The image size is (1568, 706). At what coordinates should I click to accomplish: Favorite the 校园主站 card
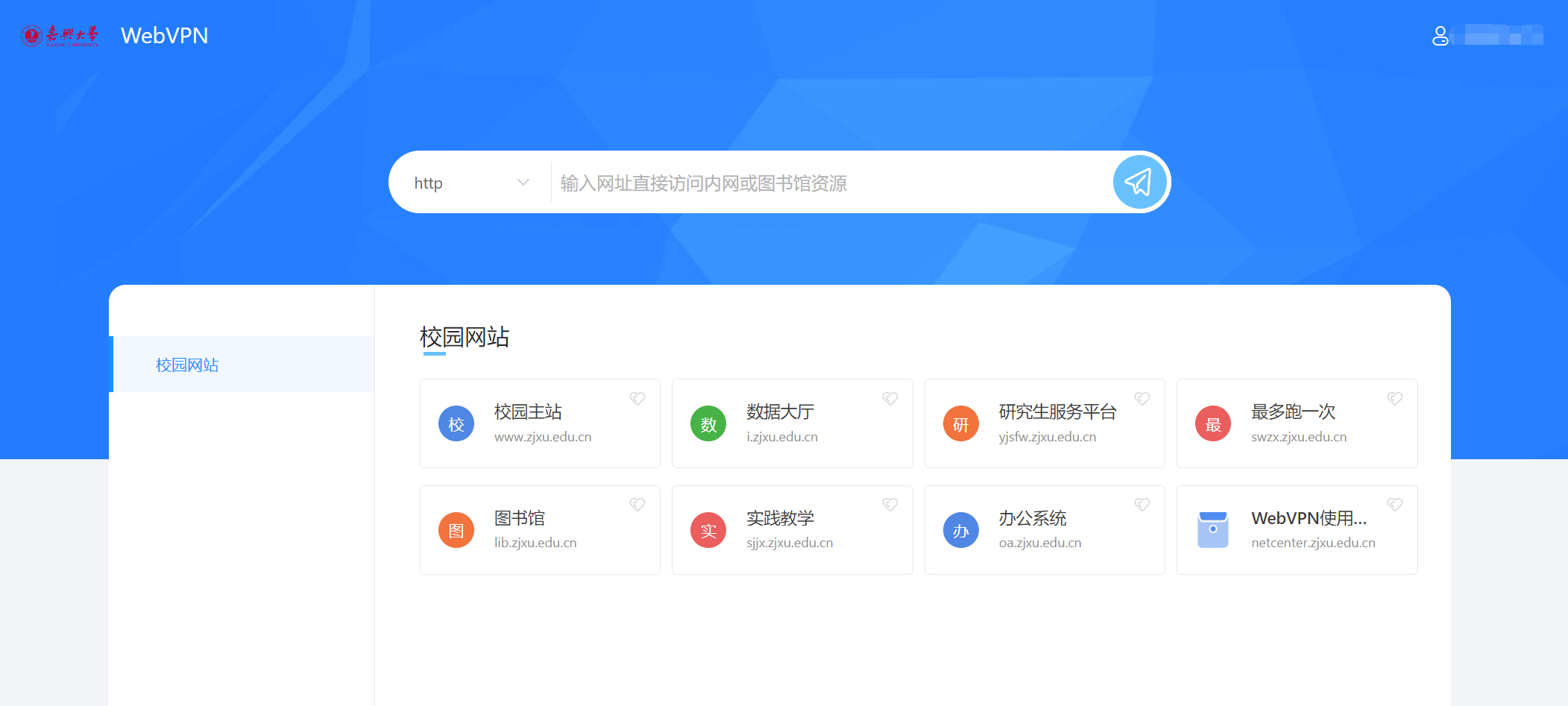[637, 399]
